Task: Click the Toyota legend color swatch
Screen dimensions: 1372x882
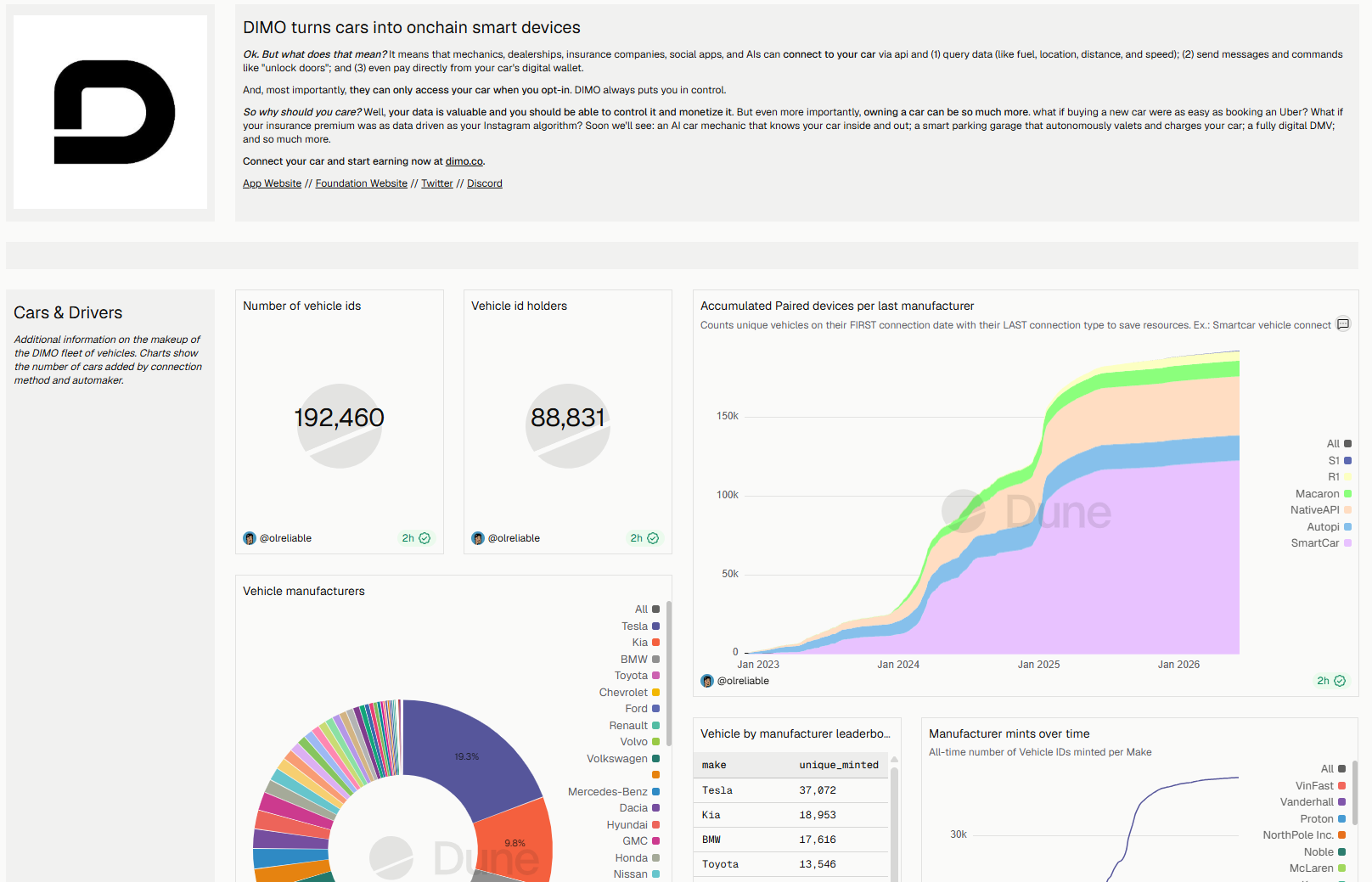Action: pyautogui.click(x=655, y=676)
